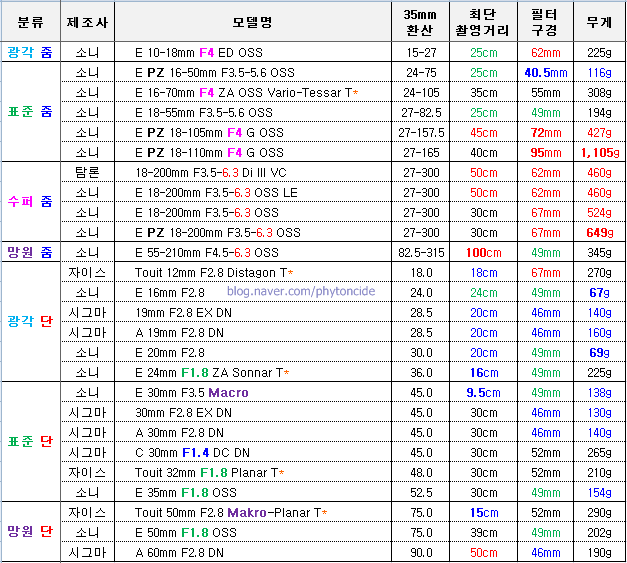Click the 탐론 manufacturer cell
627x563 pixels.
(87, 172)
